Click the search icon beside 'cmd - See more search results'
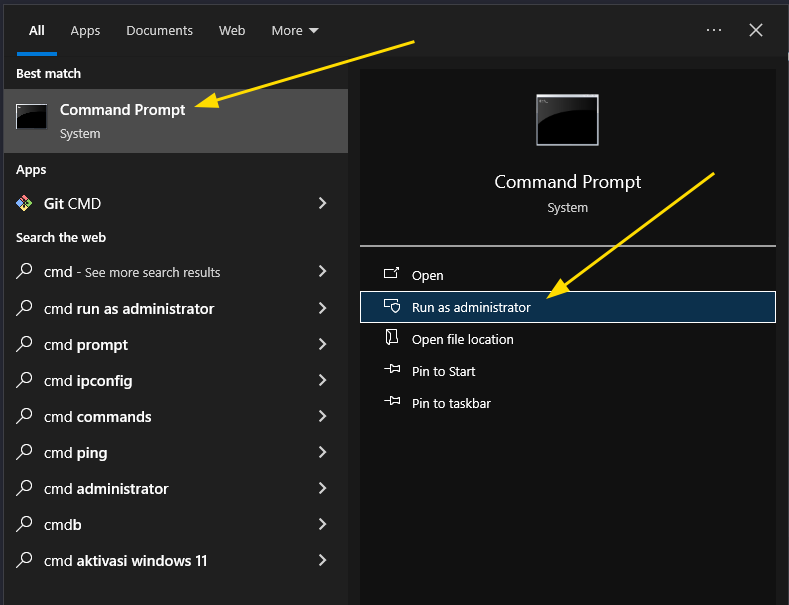 24,271
